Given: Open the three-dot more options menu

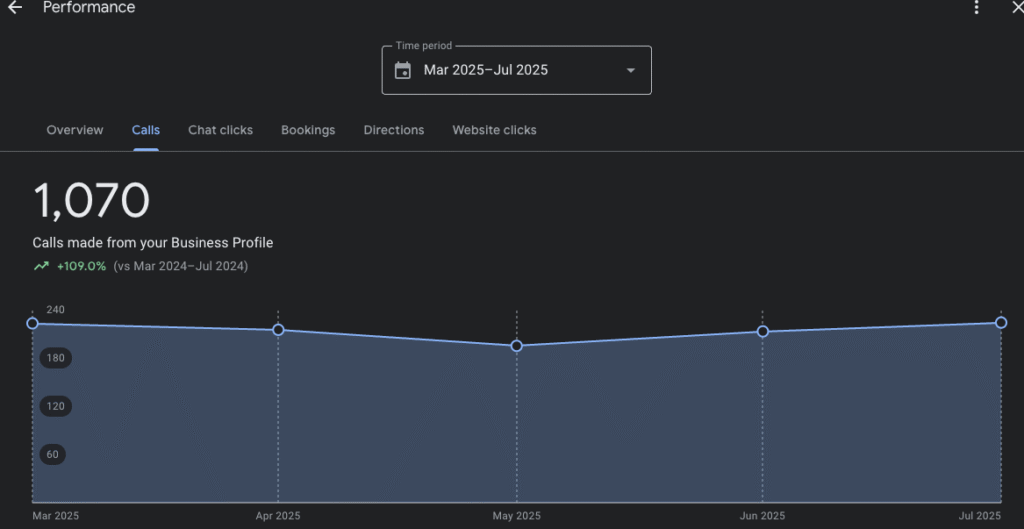Looking at the screenshot, I should coord(977,8).
